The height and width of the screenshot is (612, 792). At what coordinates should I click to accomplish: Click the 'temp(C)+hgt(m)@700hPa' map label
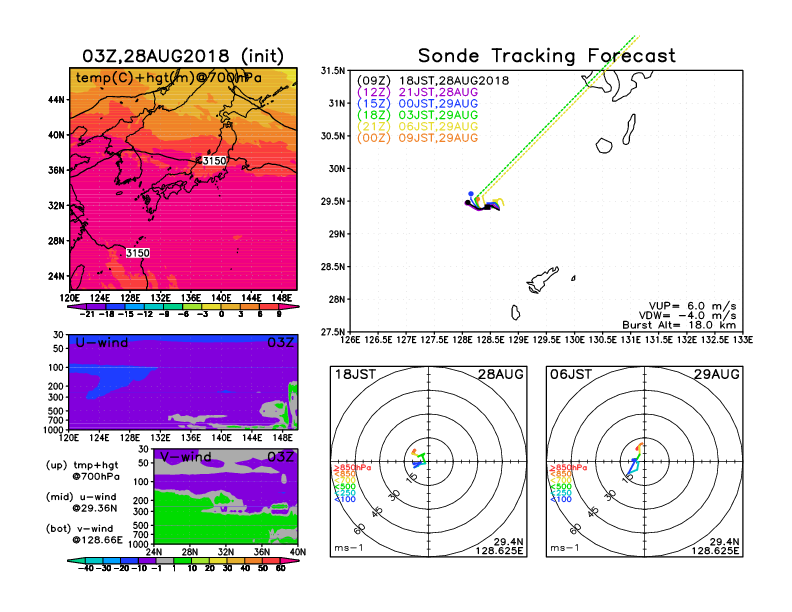(169, 78)
